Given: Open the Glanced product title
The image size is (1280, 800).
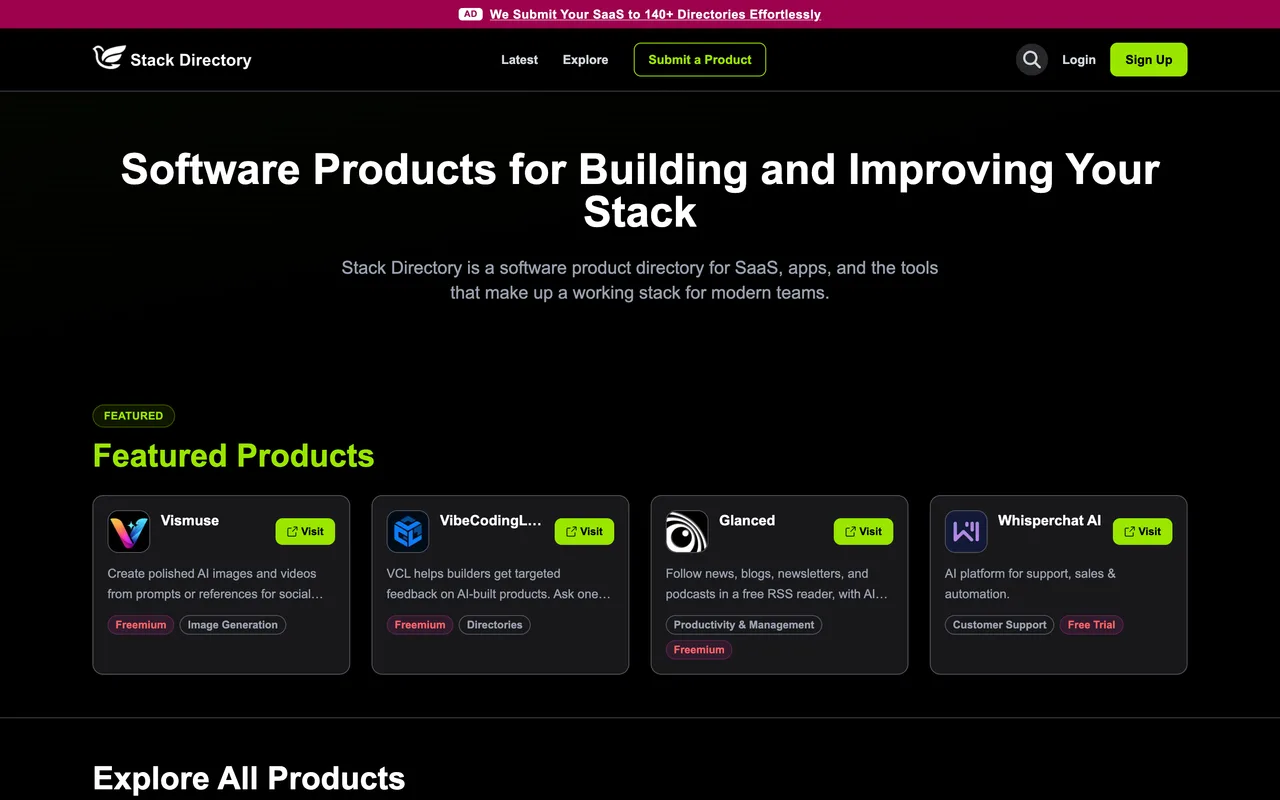Looking at the screenshot, I should [747, 520].
